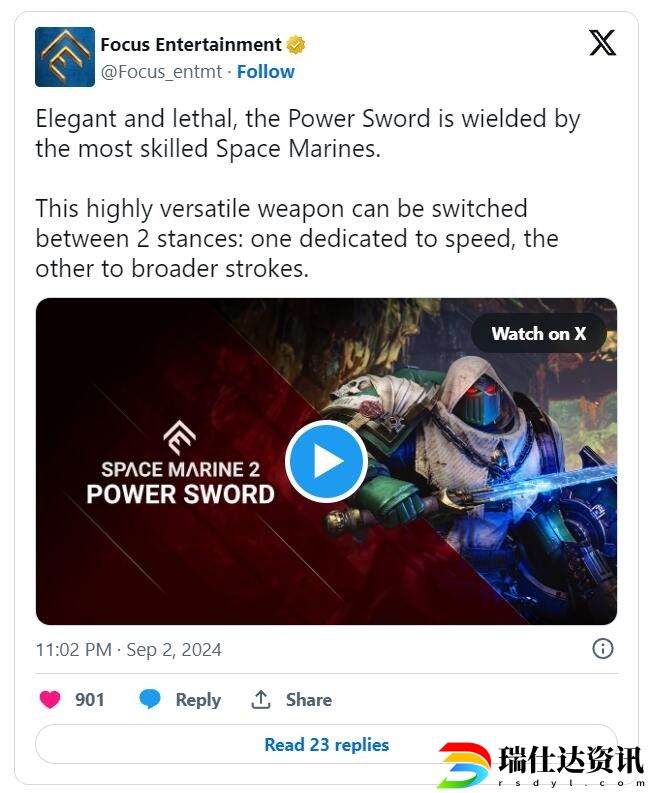Click the tweet text about Power Sword

pos(308,193)
